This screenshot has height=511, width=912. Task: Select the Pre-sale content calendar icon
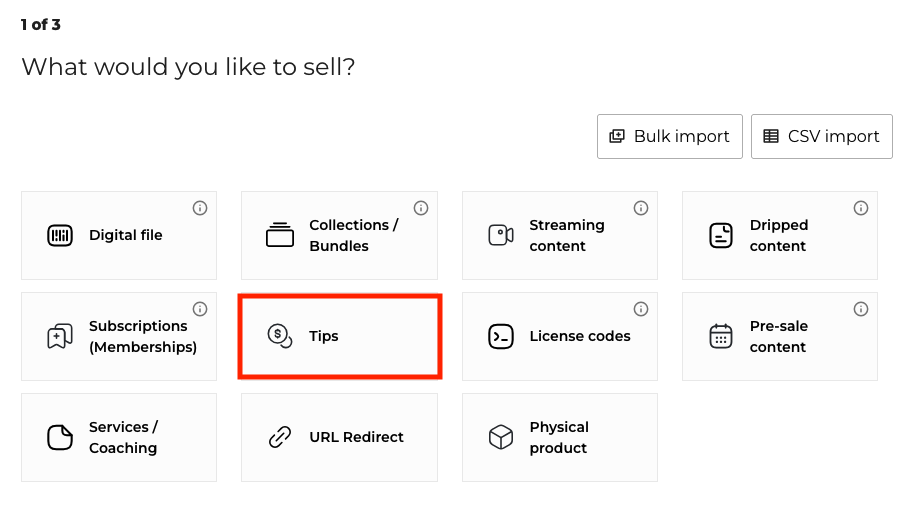pyautogui.click(x=720, y=337)
